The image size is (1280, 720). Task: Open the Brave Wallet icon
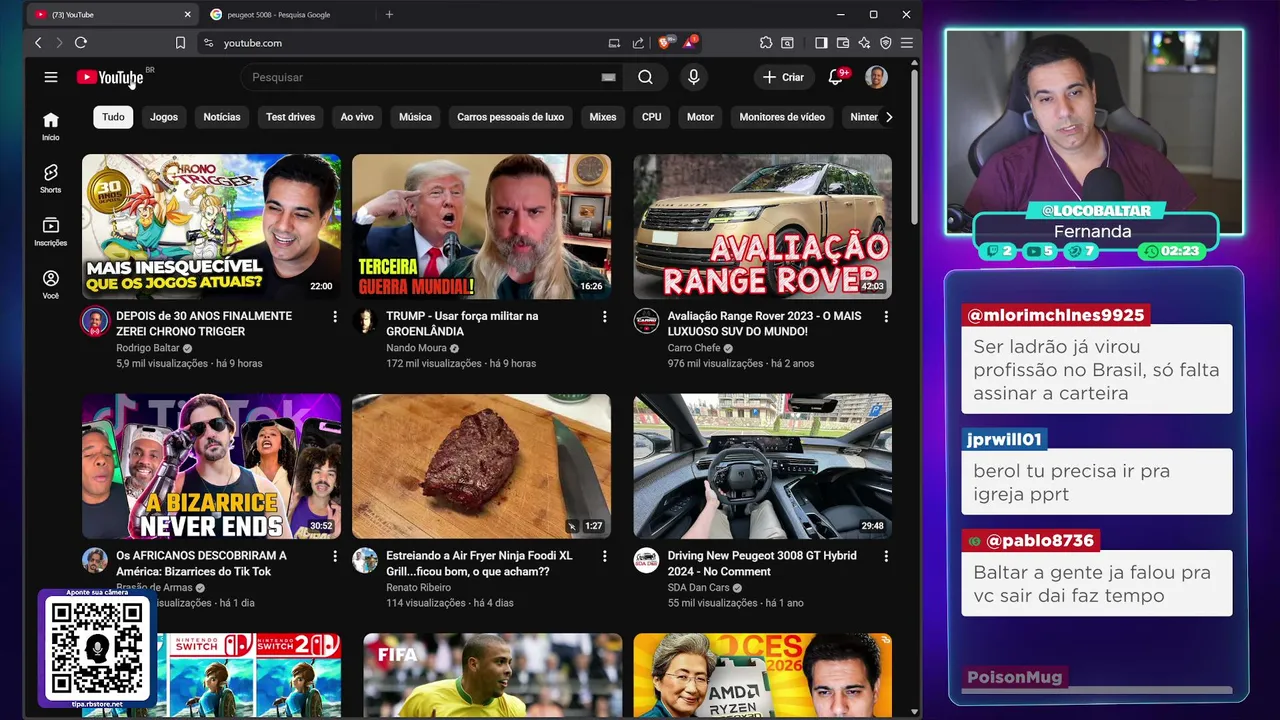(843, 43)
